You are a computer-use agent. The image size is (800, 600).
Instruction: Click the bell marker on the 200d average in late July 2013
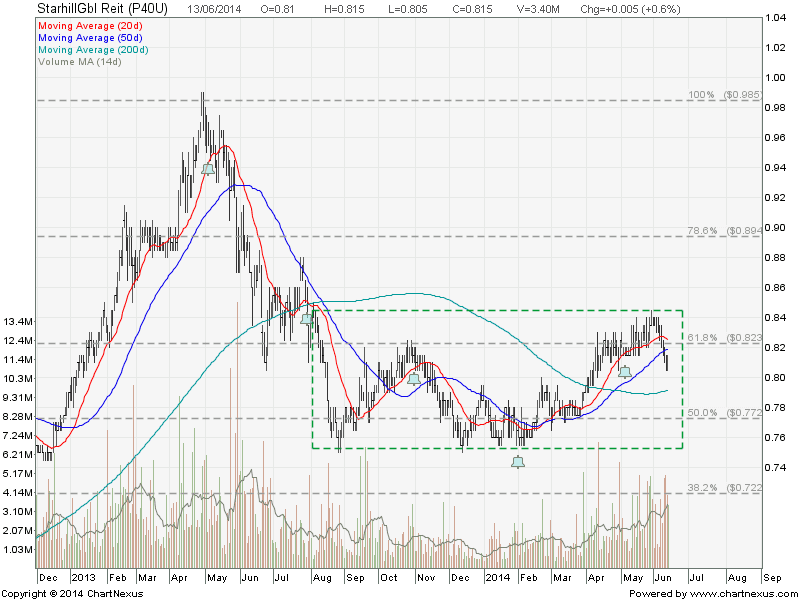[x=307, y=319]
